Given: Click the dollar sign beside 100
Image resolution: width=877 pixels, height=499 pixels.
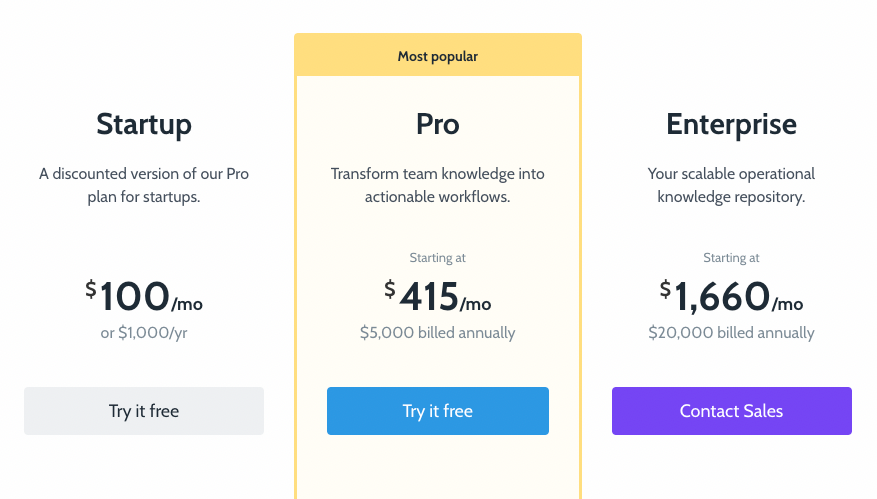Looking at the screenshot, I should [91, 289].
